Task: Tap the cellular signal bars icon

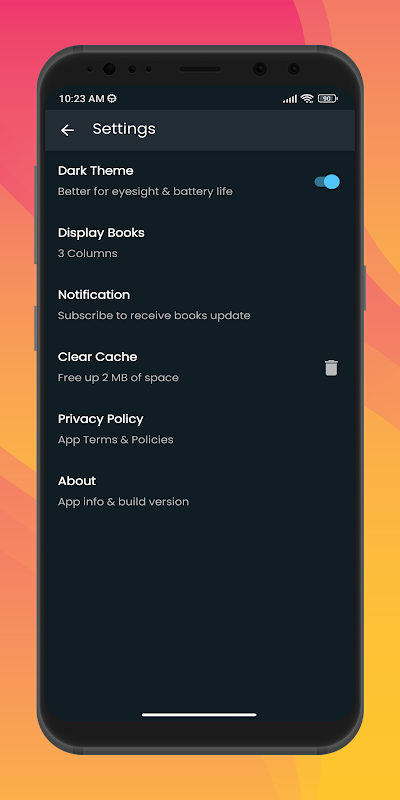Action: 290,99
